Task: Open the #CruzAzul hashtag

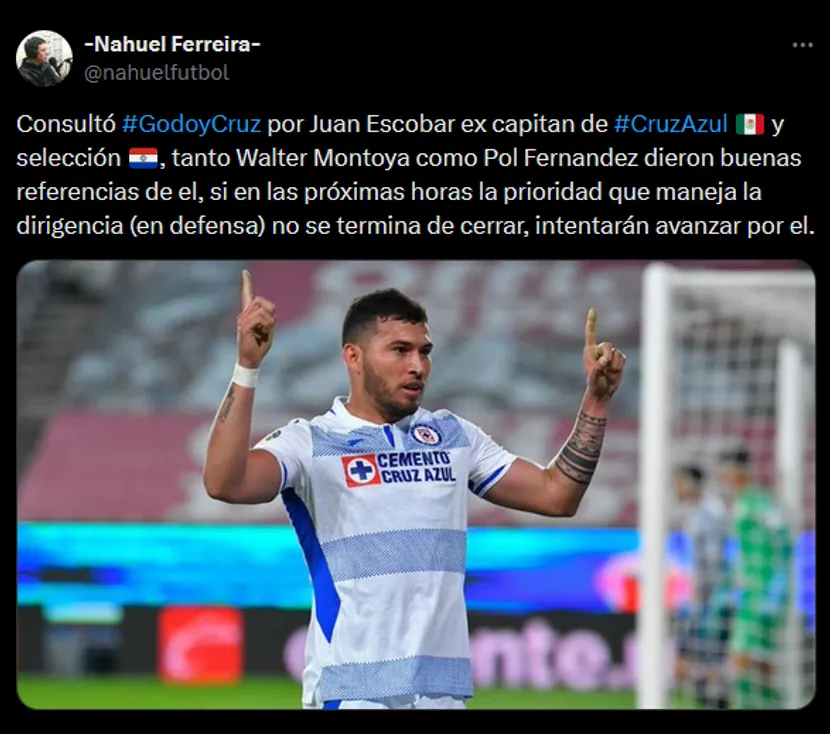Action: pos(671,124)
